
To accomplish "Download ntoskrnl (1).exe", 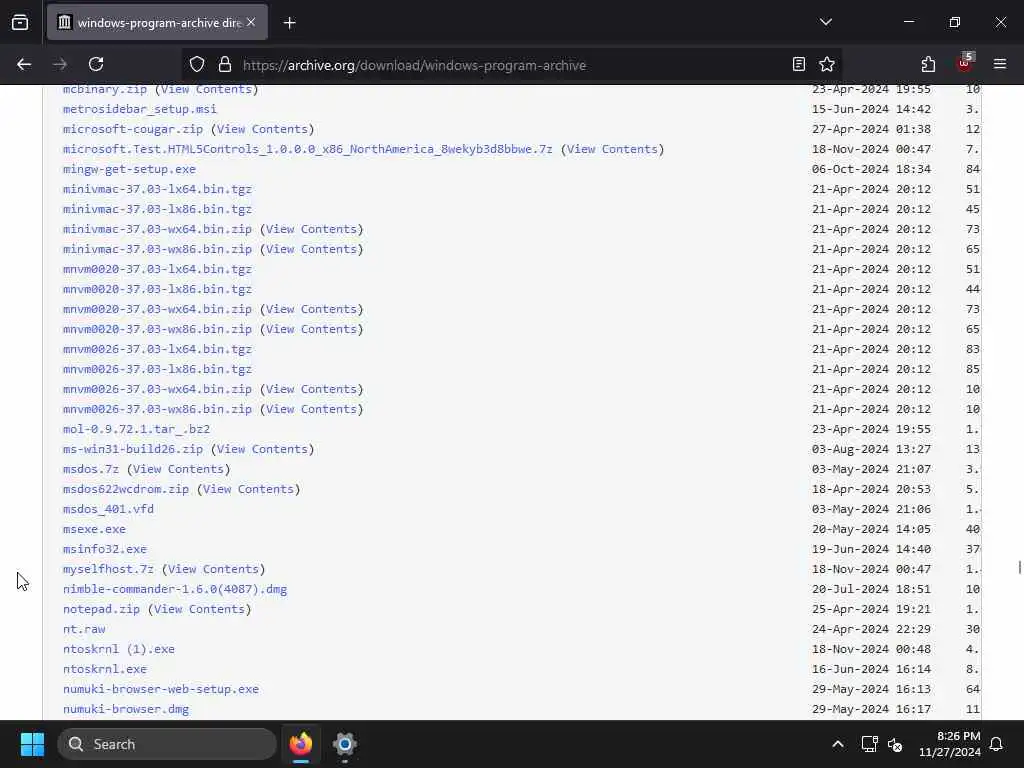I will 119,649.
